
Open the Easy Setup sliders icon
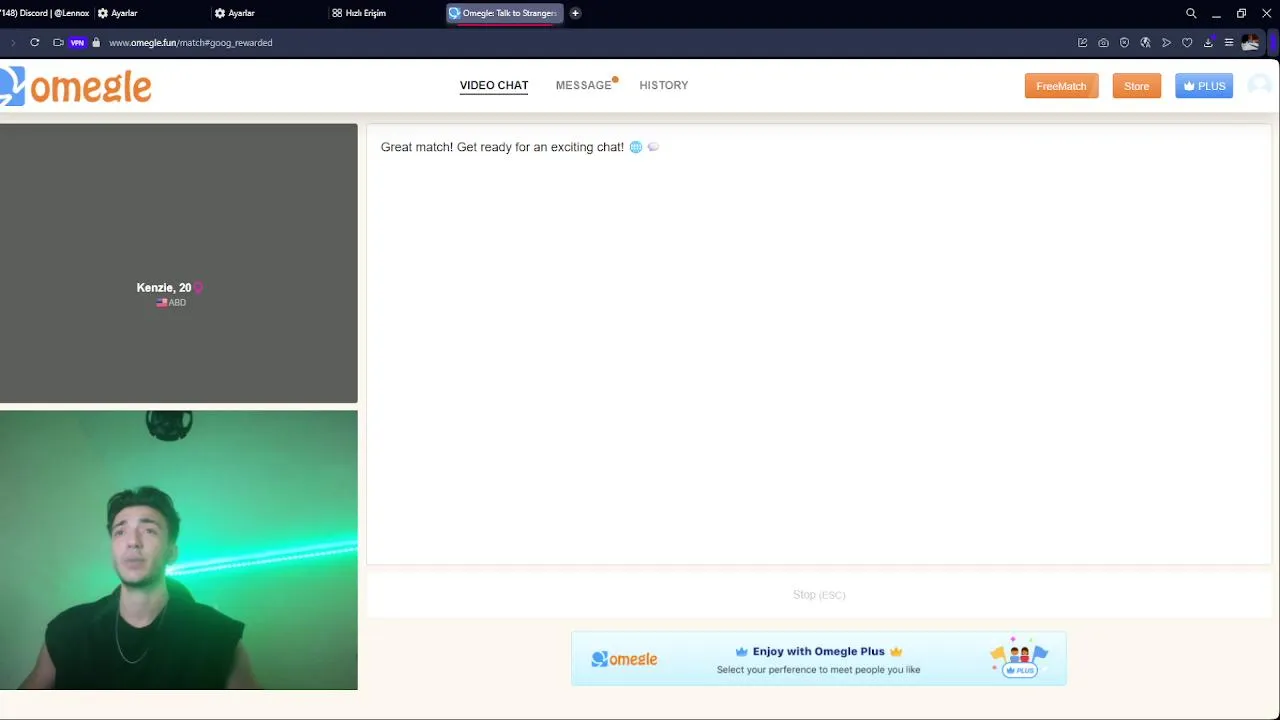pos(1229,42)
